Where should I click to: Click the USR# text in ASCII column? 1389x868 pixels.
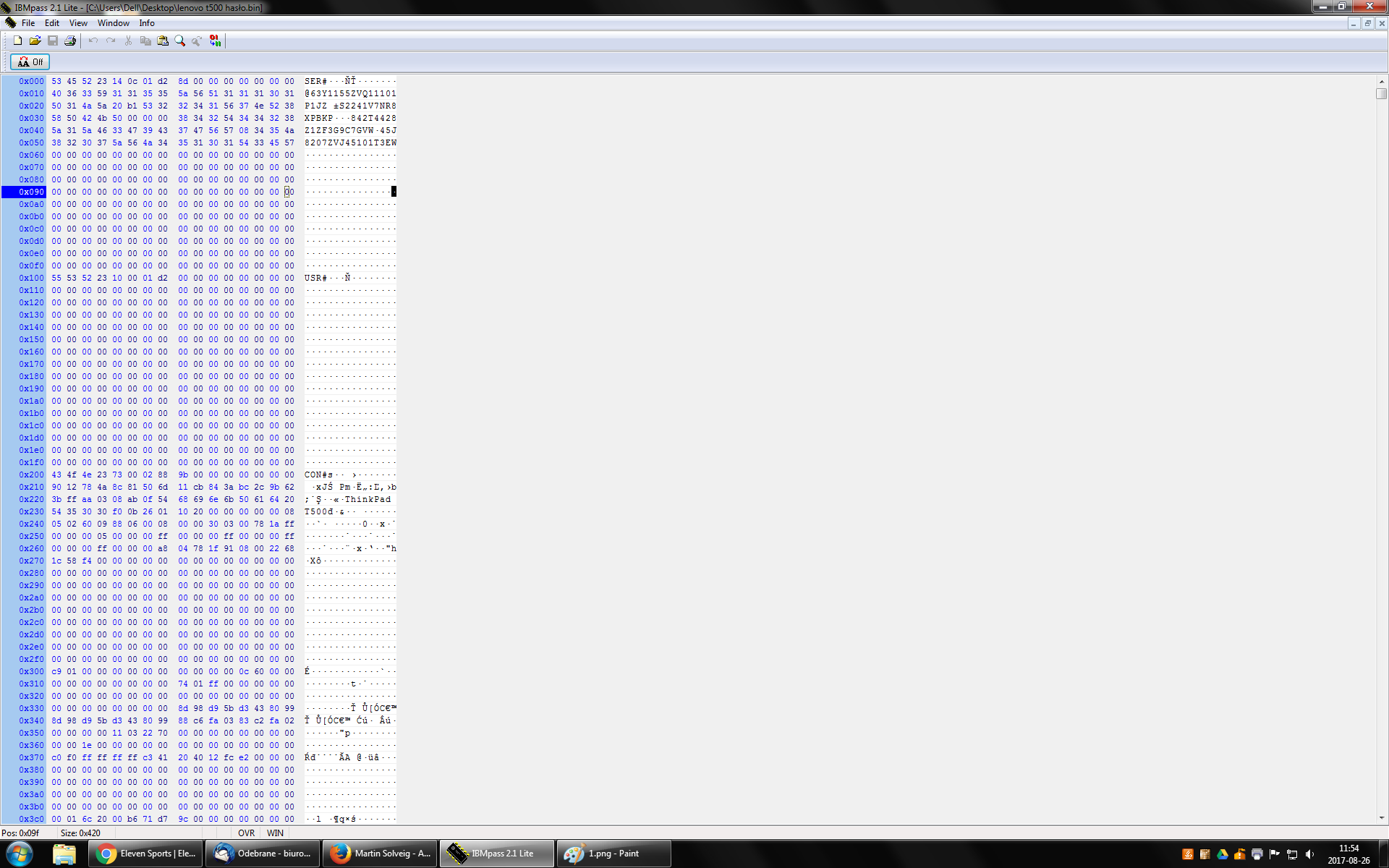pyautogui.click(x=315, y=278)
